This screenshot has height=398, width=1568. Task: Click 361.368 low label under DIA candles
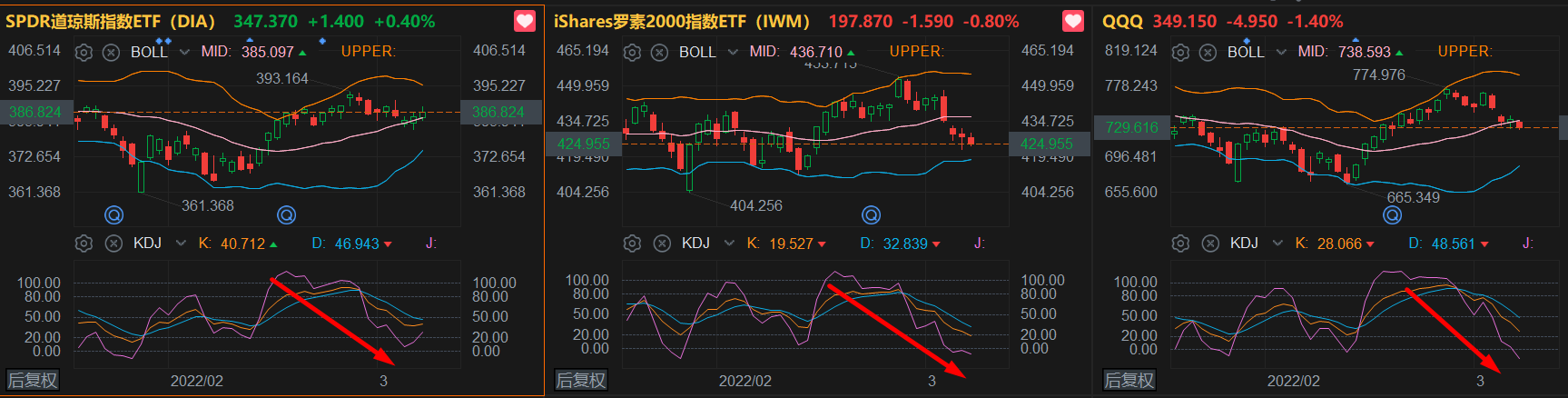pyautogui.click(x=208, y=205)
